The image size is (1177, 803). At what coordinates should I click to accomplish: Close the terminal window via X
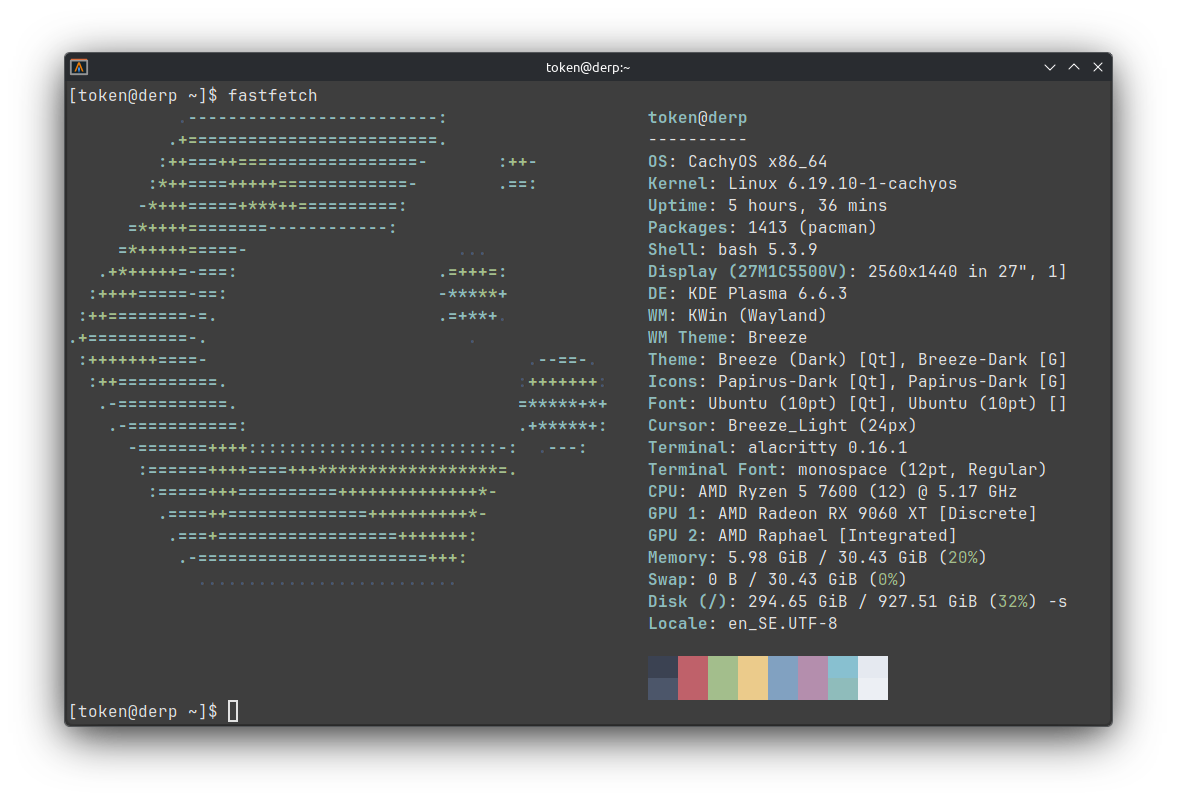pyautogui.click(x=1097, y=68)
